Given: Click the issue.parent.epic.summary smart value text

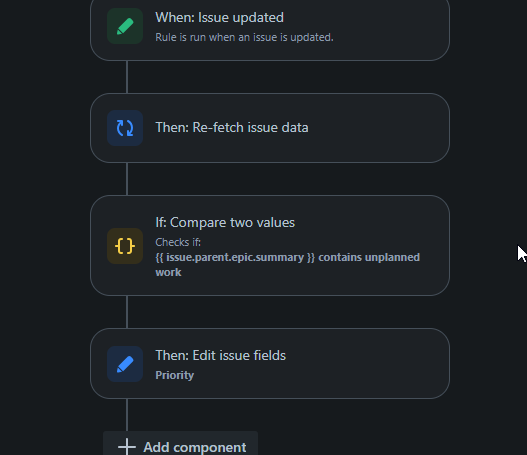Looking at the screenshot, I should click(x=235, y=257).
